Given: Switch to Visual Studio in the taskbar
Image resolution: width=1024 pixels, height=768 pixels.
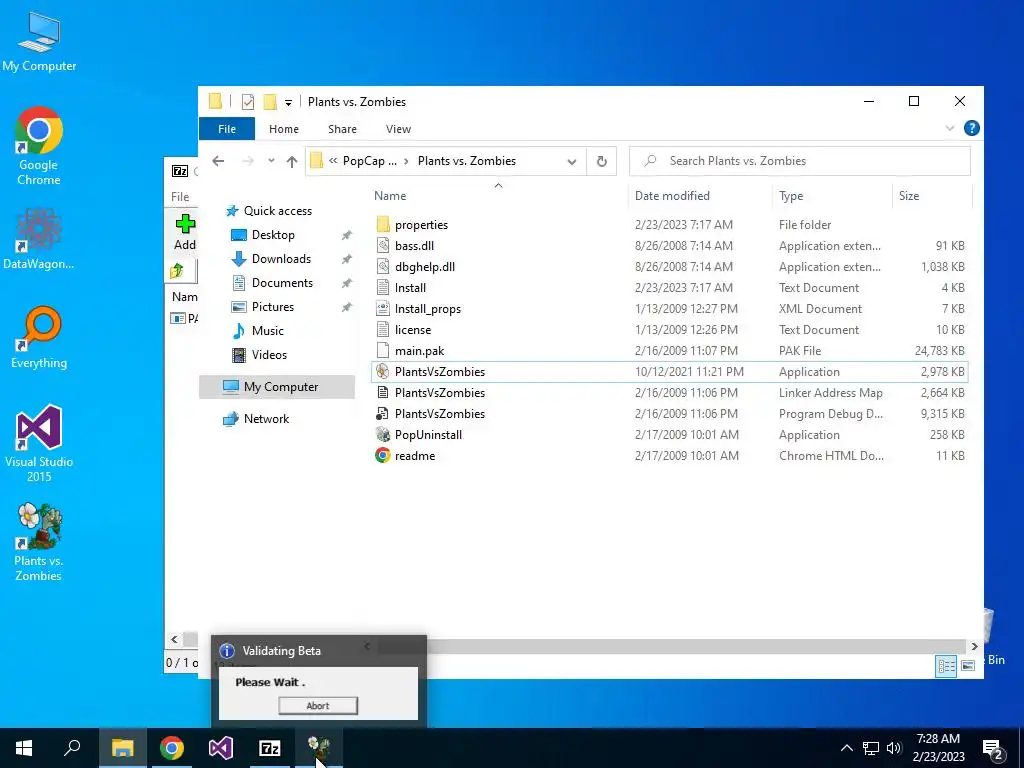Looking at the screenshot, I should pos(221,748).
